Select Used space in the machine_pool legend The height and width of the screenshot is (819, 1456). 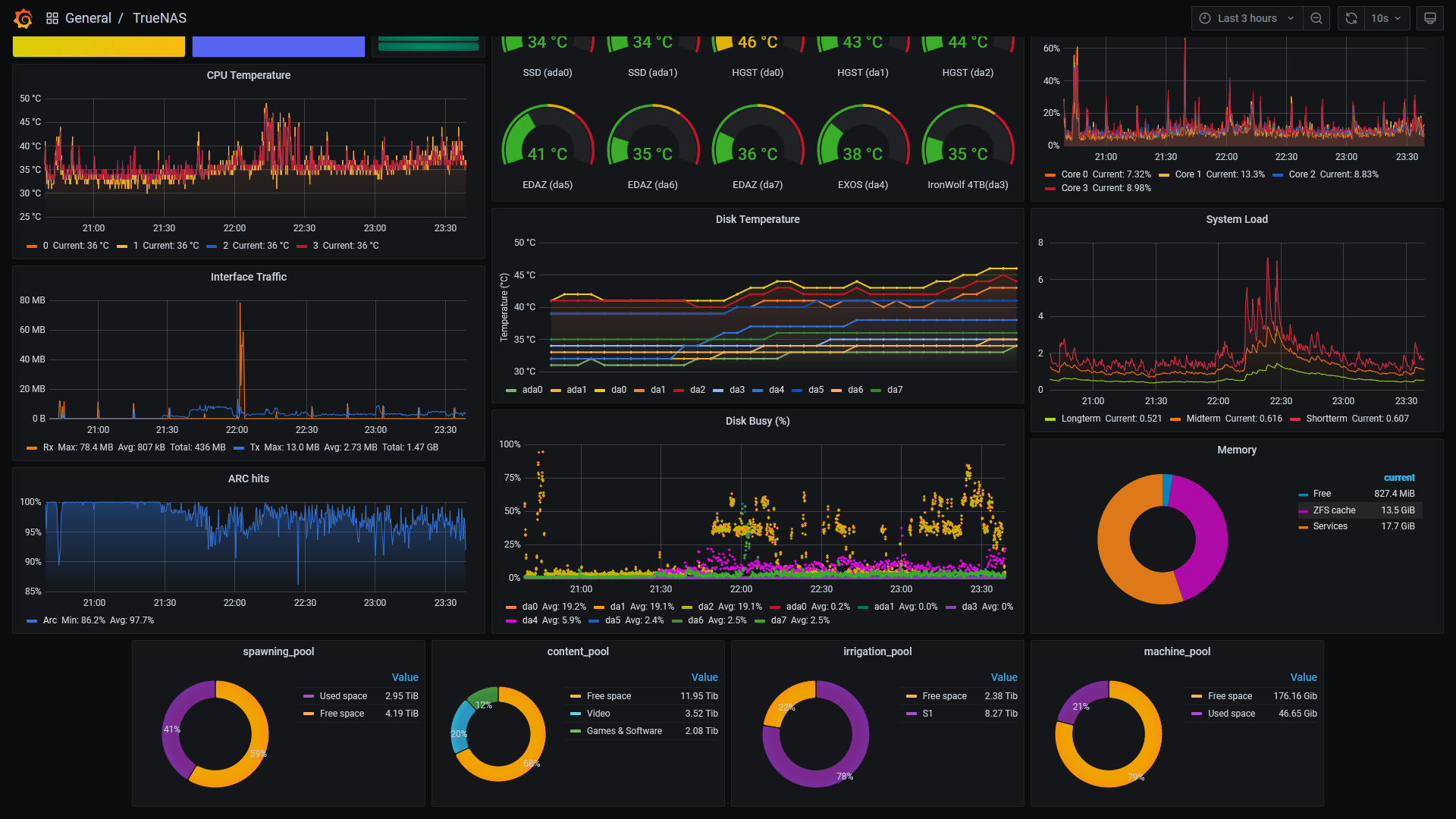1232,714
